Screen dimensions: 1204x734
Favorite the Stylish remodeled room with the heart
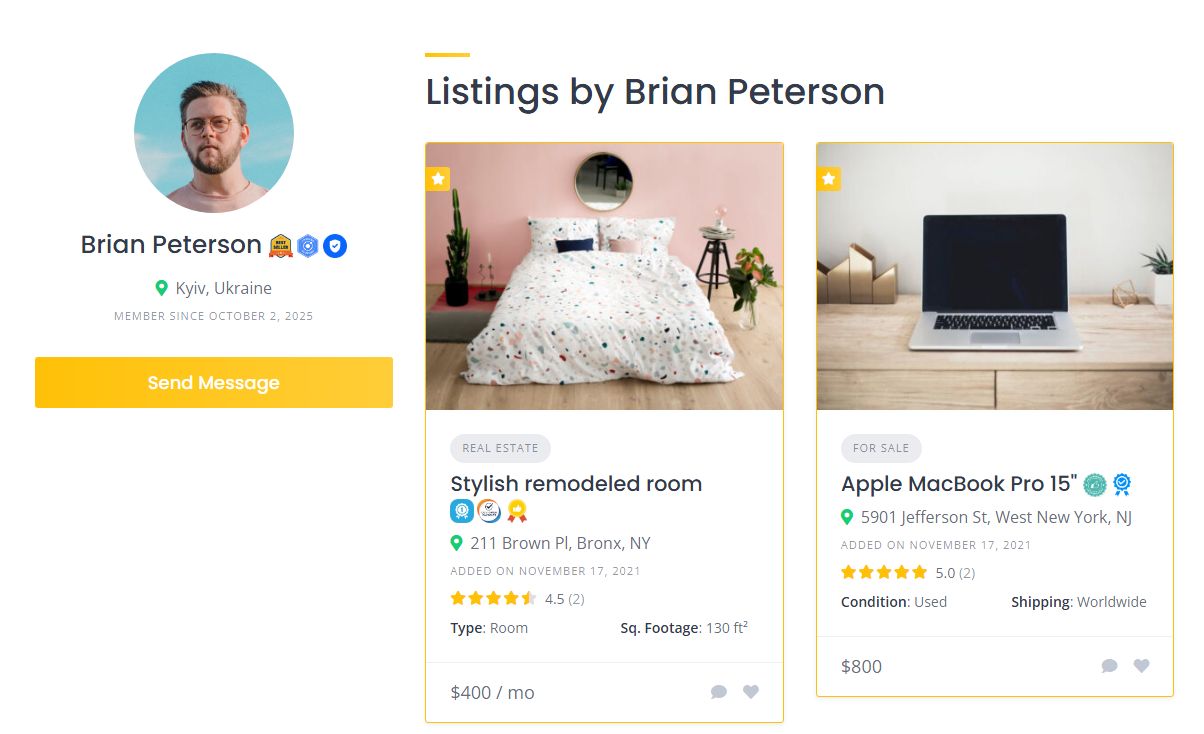751,692
